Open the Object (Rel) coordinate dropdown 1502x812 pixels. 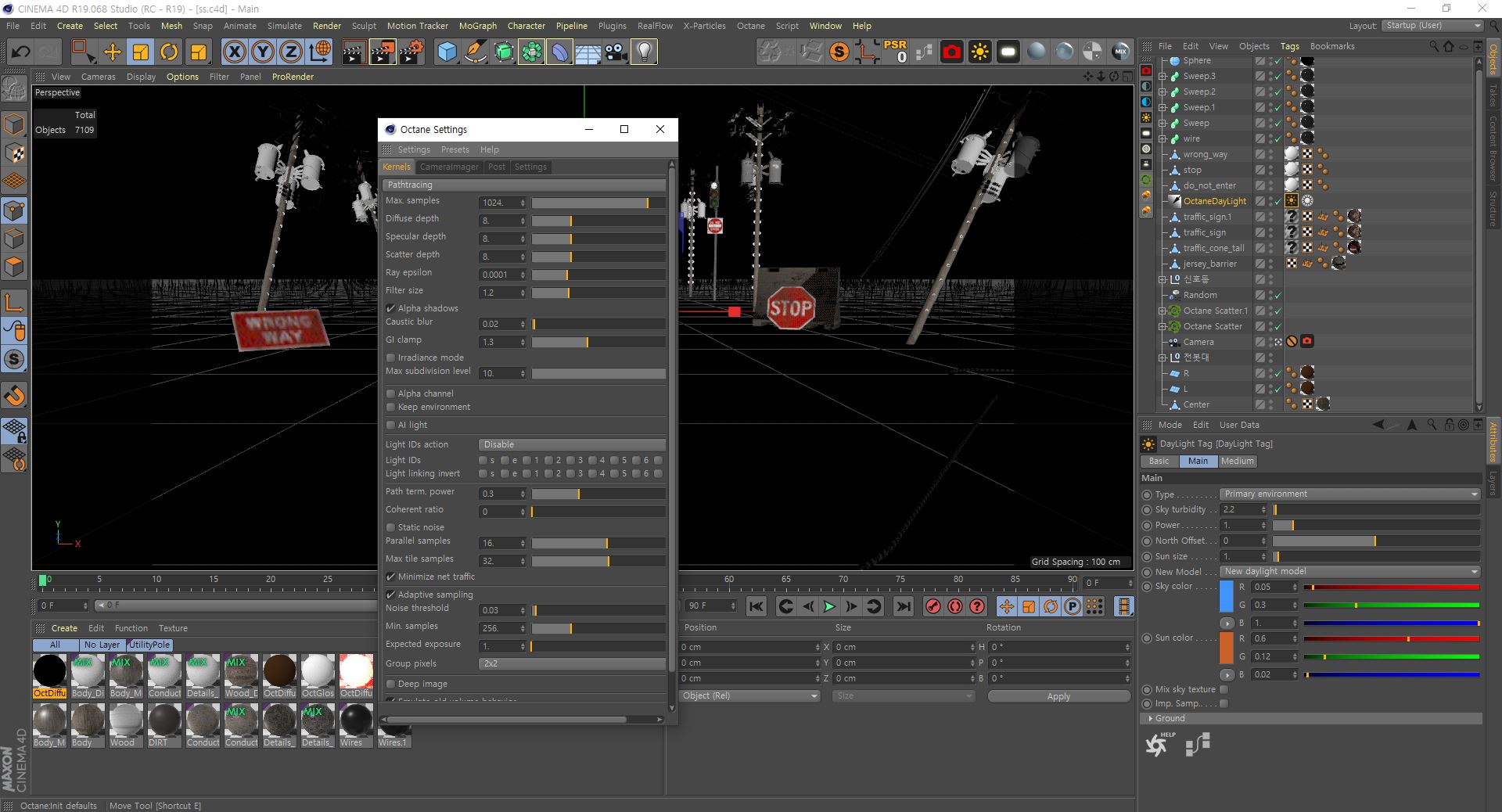click(749, 695)
